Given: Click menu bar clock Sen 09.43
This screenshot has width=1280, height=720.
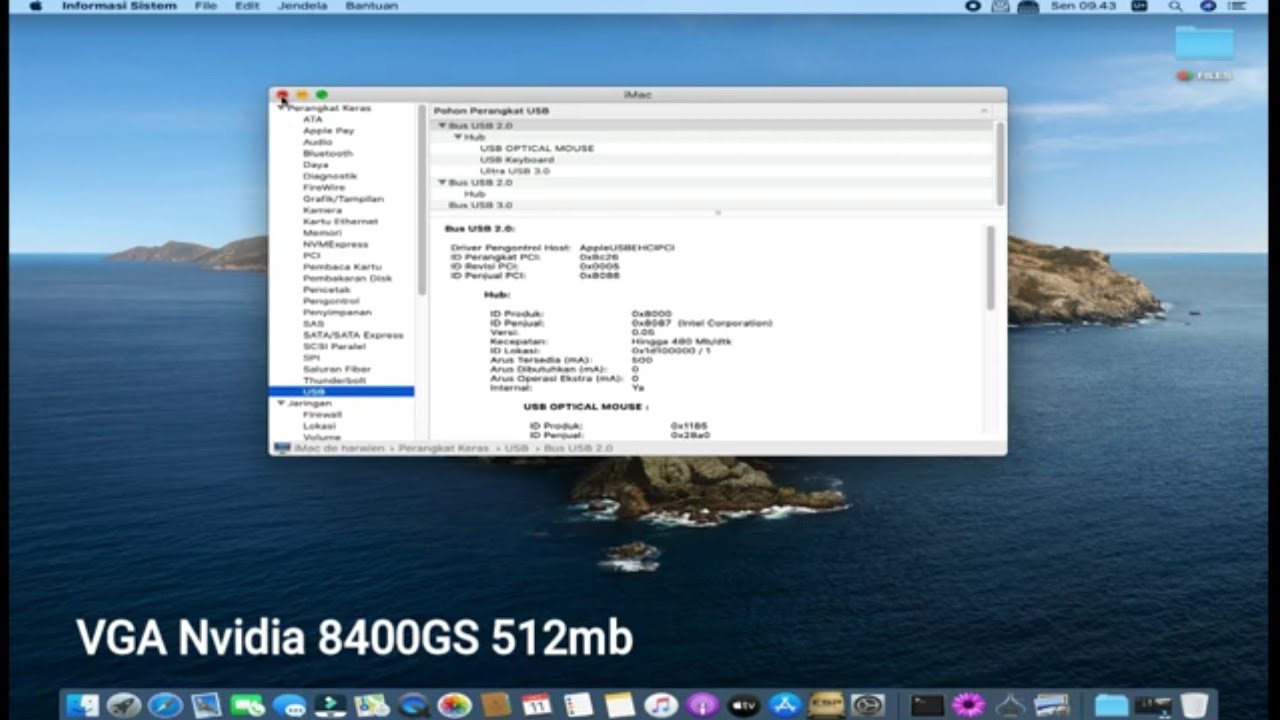Looking at the screenshot, I should (1083, 6).
